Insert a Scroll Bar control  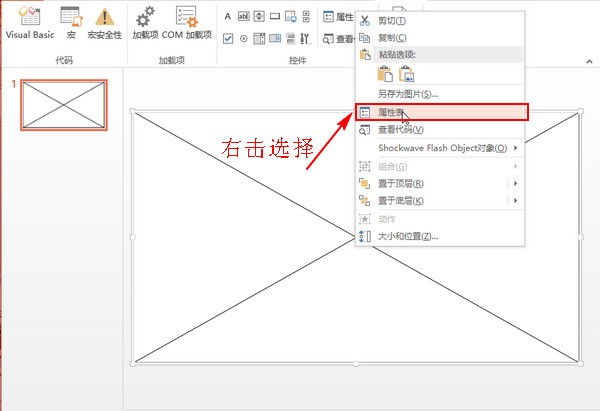[306, 16]
